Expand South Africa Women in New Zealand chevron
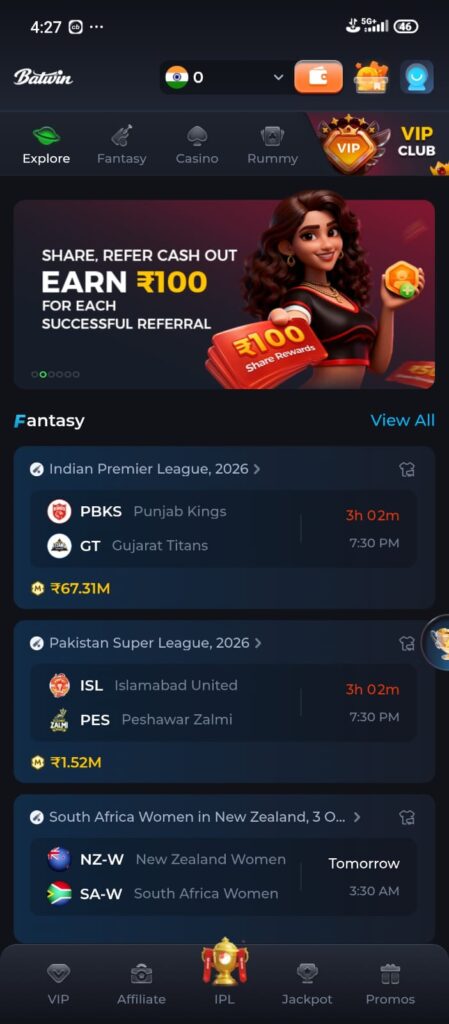Viewport: 449px width, 1024px height. [x=356, y=817]
